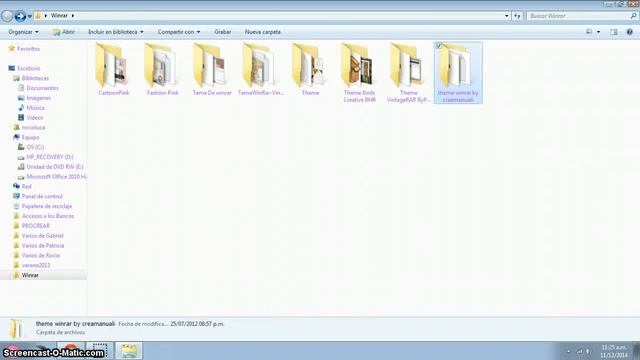Click the search magnifier icon

tap(633, 16)
